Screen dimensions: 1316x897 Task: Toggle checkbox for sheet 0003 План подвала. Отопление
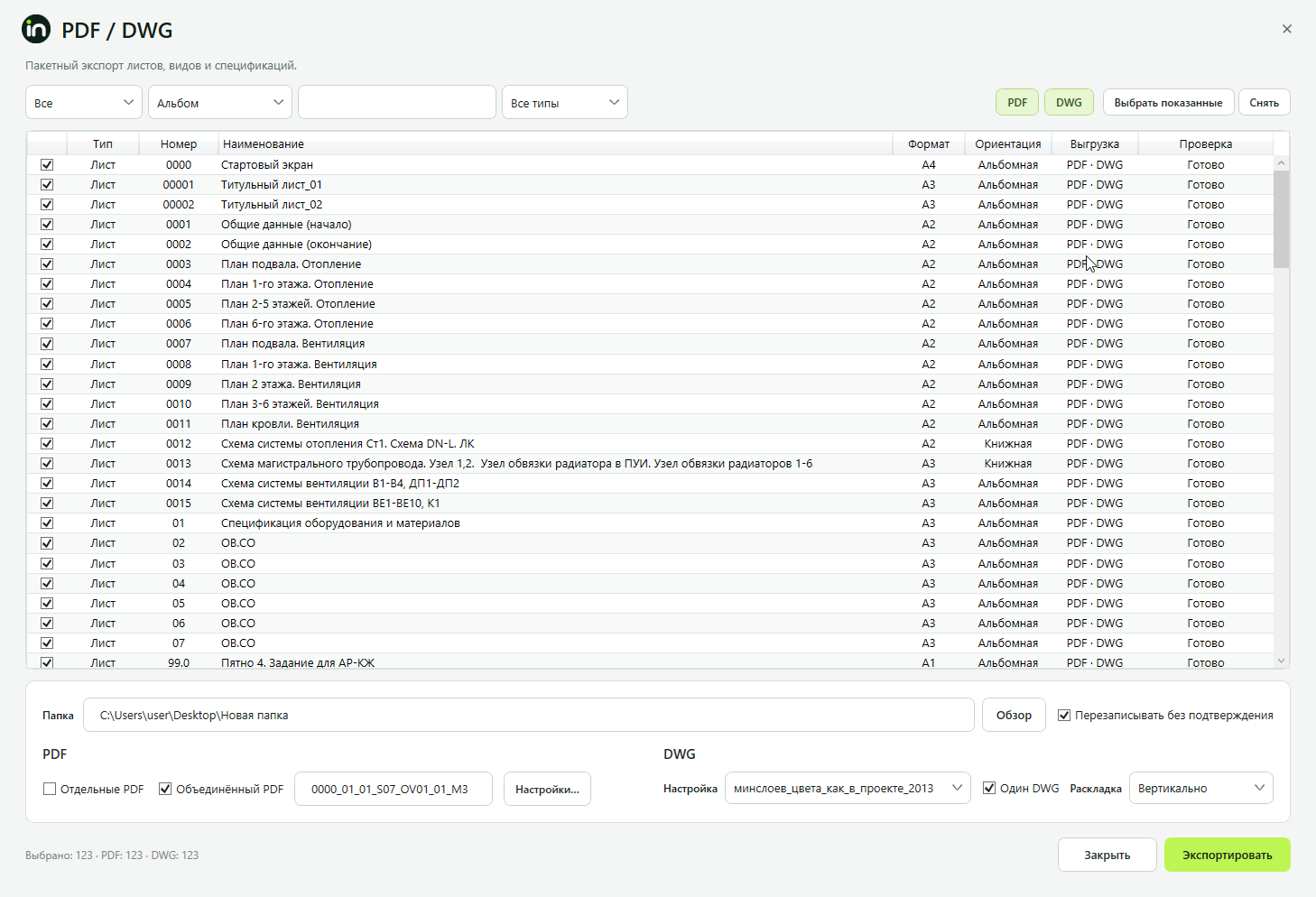click(47, 264)
